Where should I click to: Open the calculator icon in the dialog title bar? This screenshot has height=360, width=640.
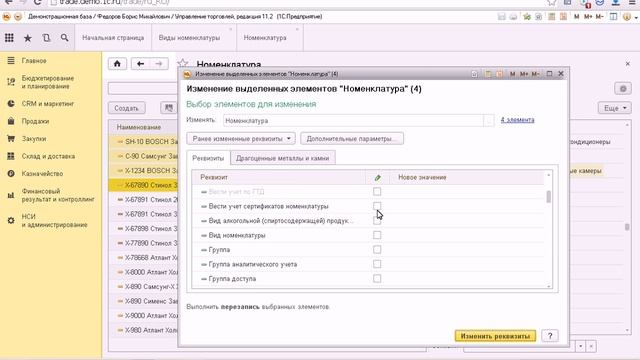(x=488, y=74)
